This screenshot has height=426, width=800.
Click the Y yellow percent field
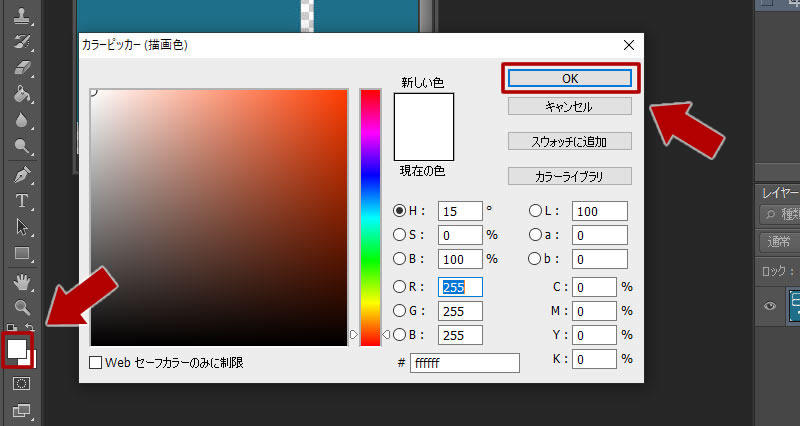594,335
